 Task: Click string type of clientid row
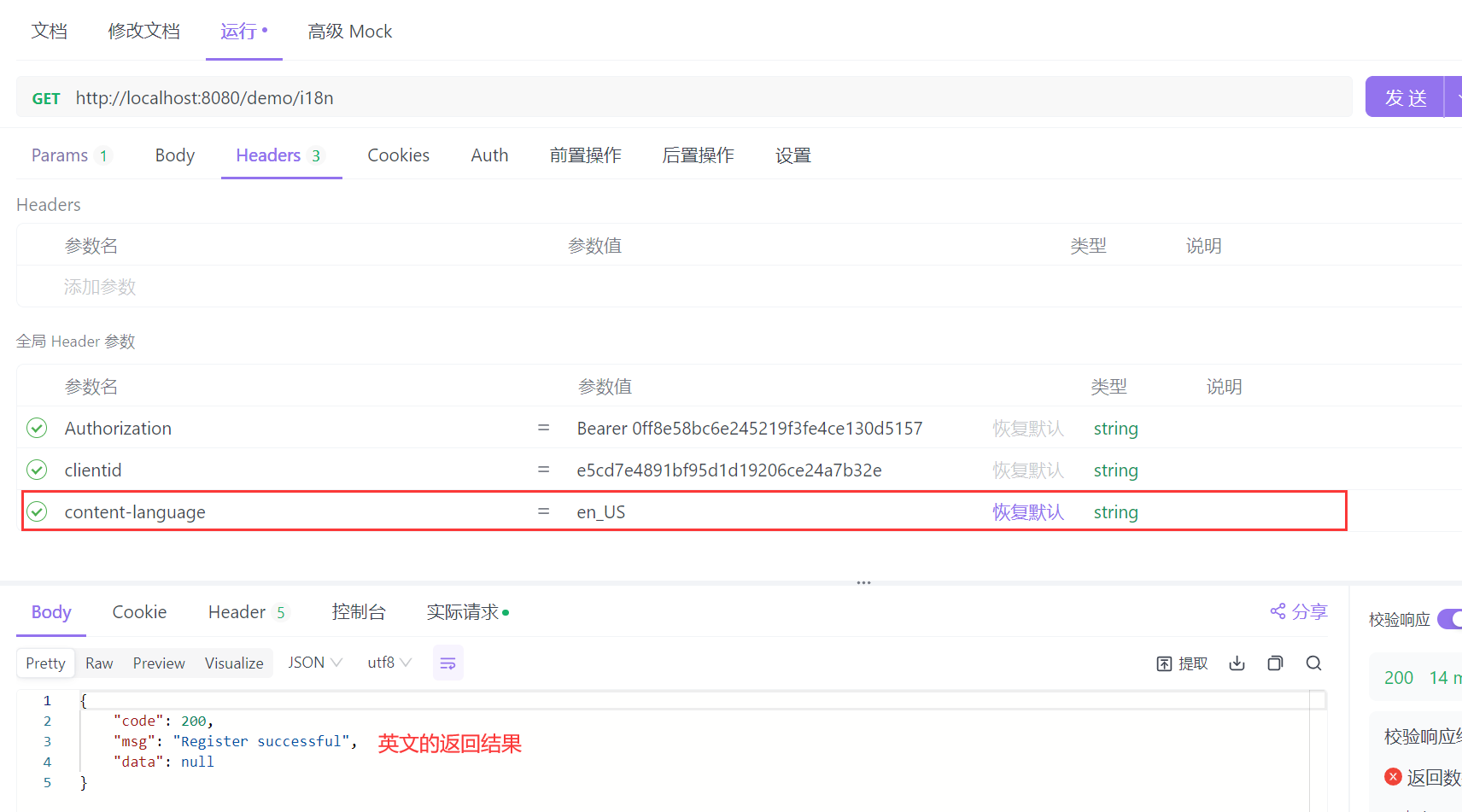[x=1115, y=470]
